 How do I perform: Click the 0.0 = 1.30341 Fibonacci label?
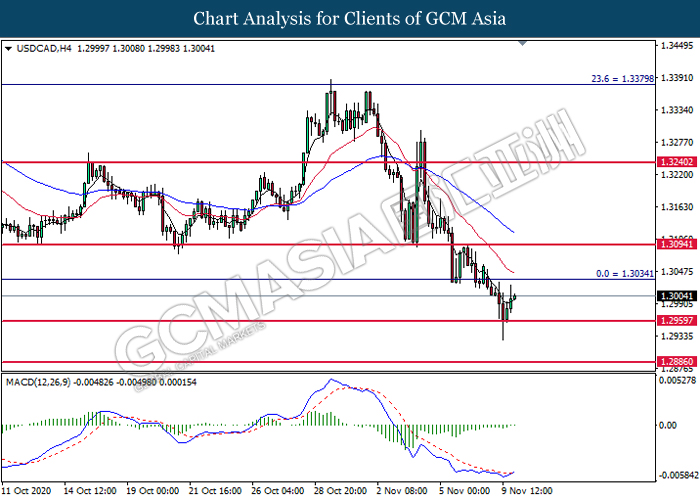625,274
